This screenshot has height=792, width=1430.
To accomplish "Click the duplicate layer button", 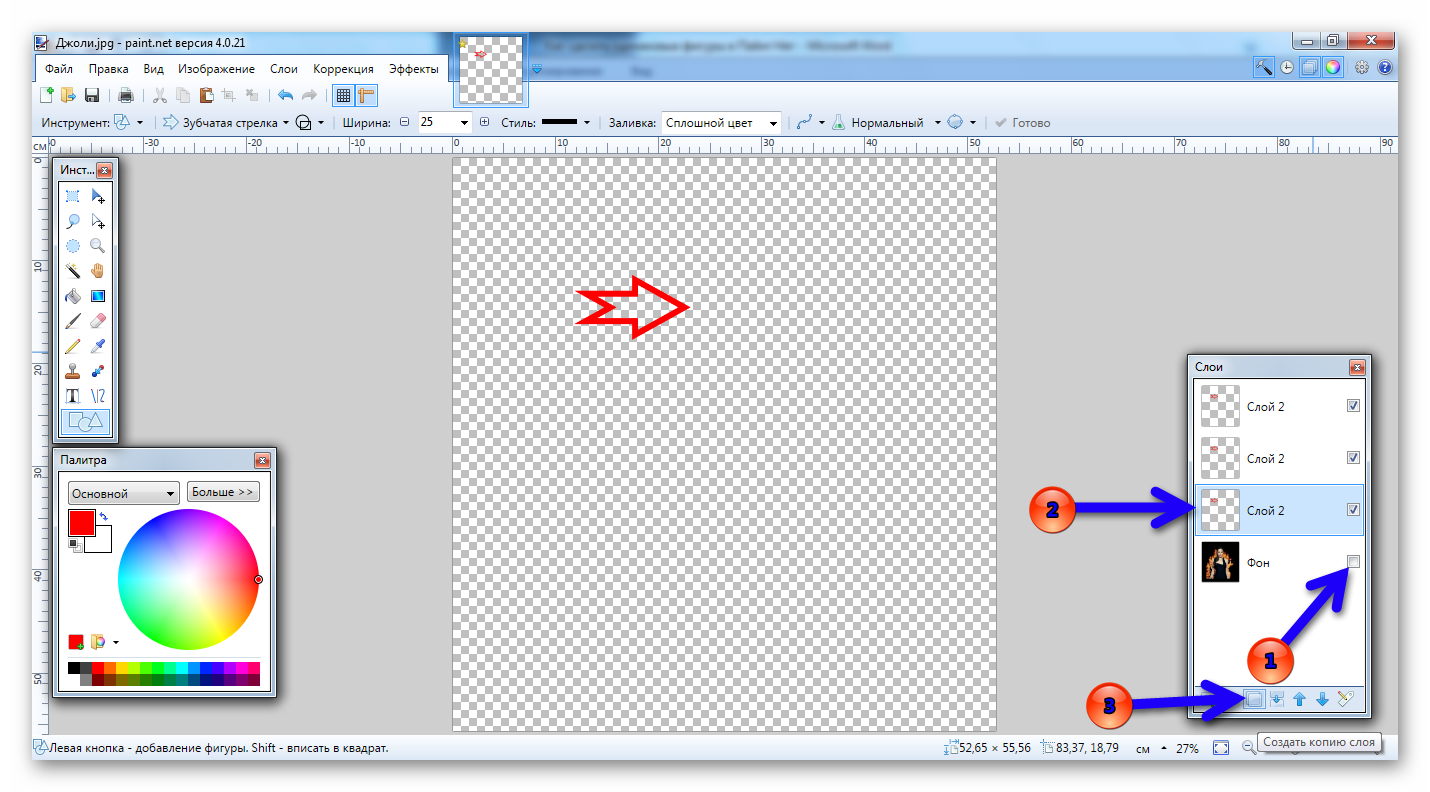I will 1254,700.
